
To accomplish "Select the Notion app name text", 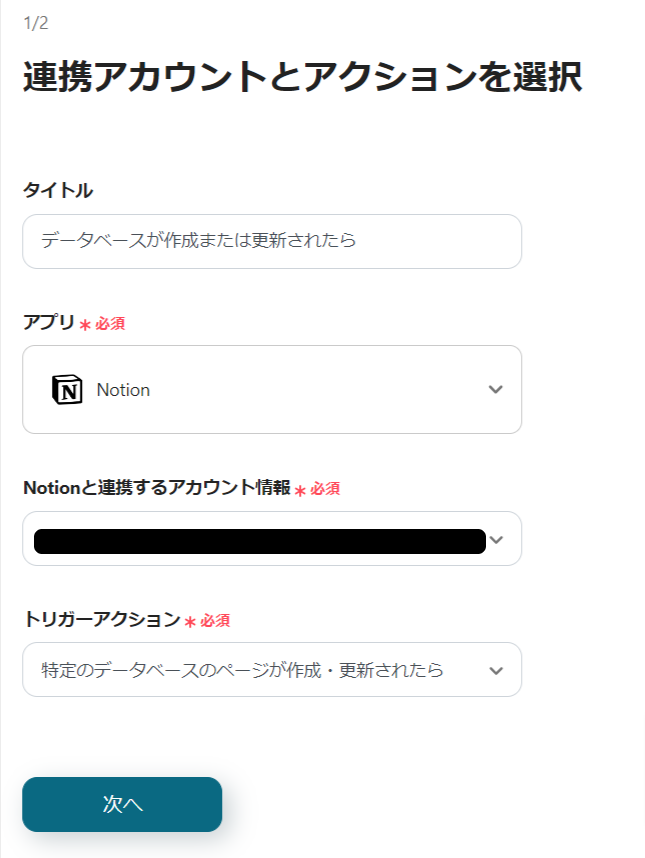I will (x=123, y=390).
